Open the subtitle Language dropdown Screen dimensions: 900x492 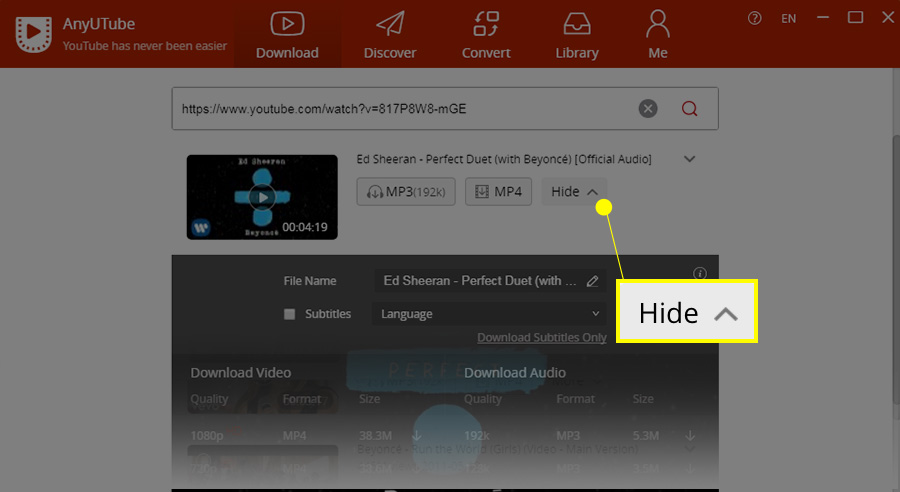click(489, 314)
